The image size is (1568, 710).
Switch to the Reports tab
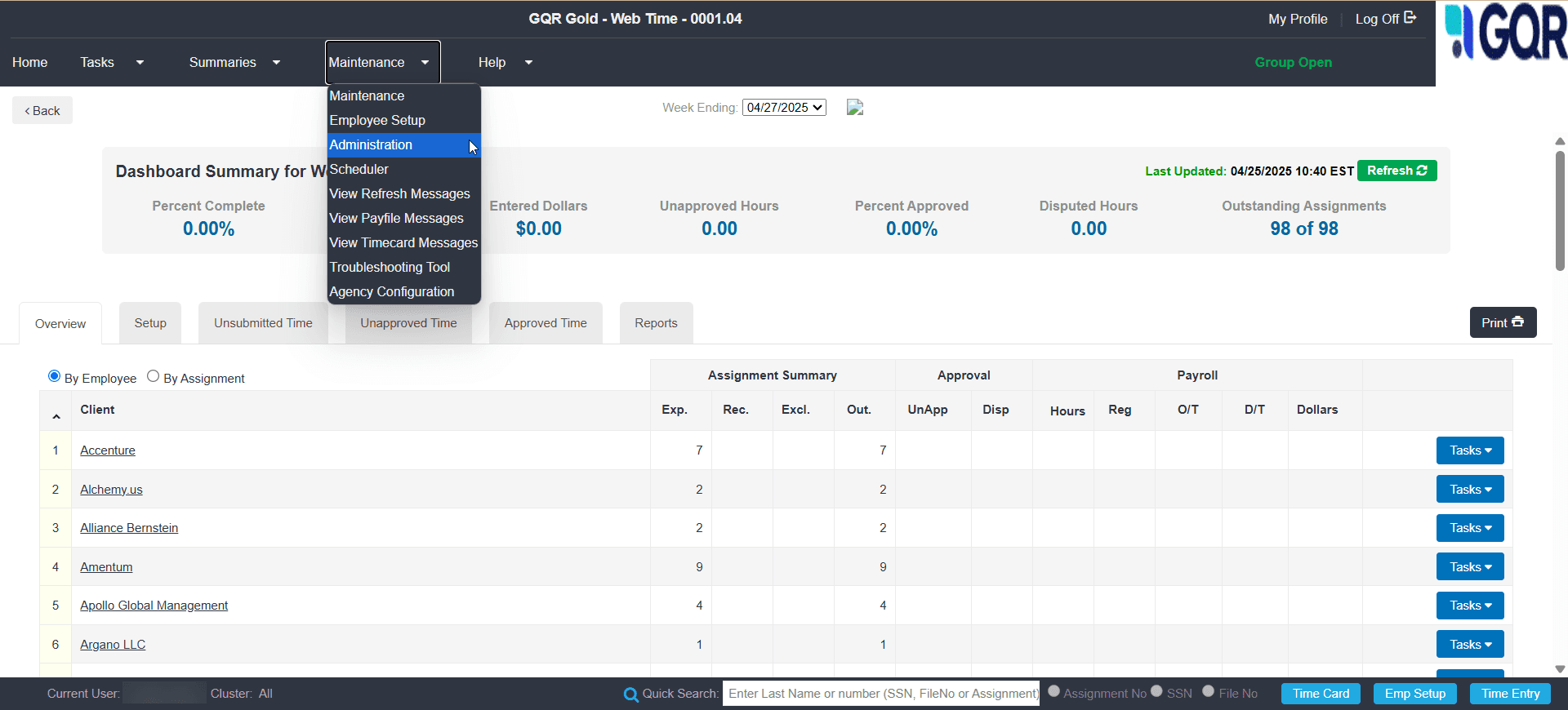pyautogui.click(x=656, y=323)
